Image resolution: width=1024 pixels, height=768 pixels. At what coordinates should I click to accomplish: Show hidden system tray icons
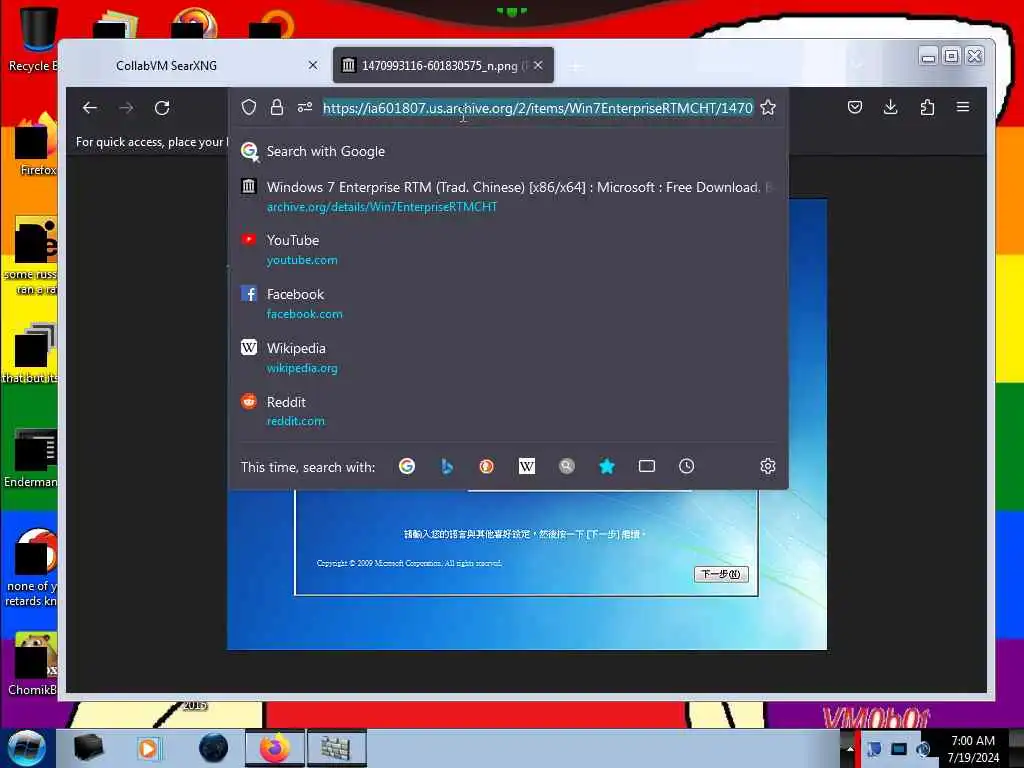tap(850, 748)
